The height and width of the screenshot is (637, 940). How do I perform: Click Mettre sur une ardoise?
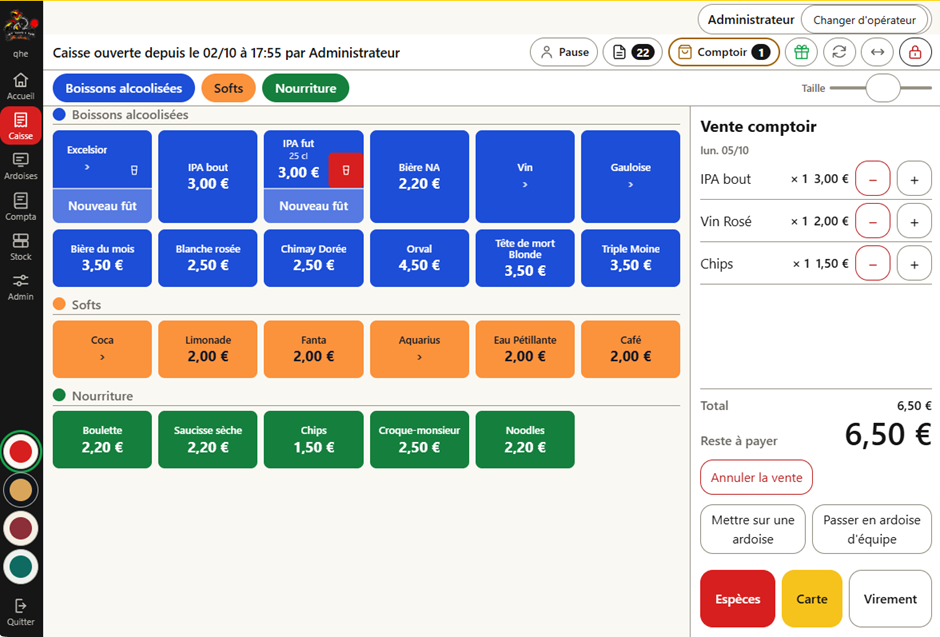click(753, 529)
